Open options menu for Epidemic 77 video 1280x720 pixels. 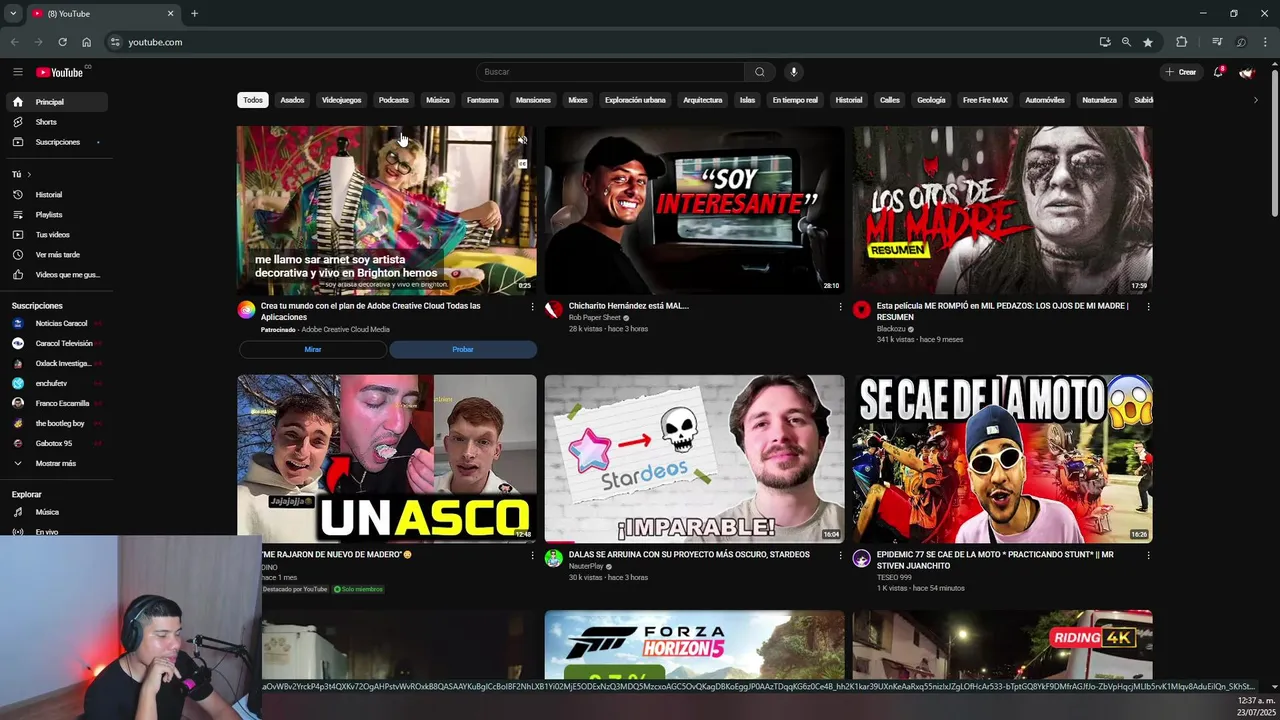click(x=1148, y=556)
